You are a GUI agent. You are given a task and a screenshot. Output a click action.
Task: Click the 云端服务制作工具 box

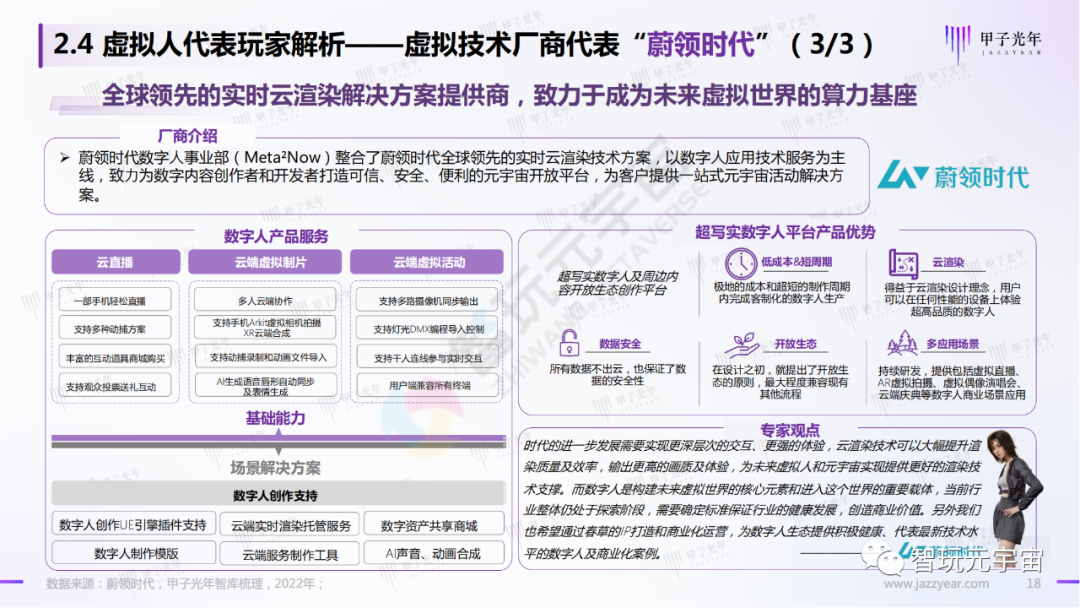click(x=290, y=554)
